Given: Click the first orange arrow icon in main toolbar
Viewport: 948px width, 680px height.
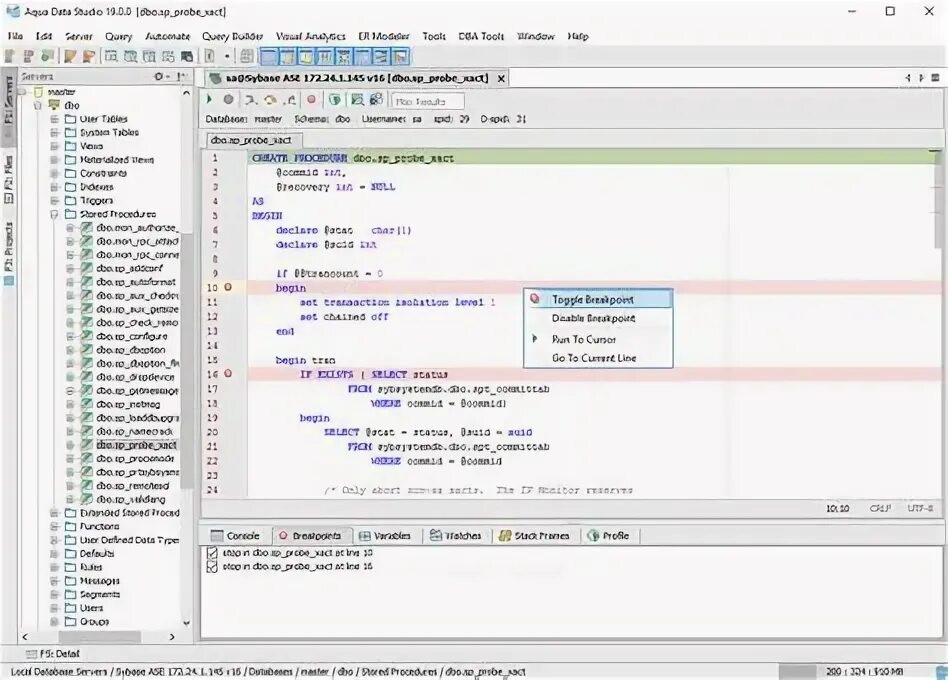Looking at the screenshot, I should point(70,56).
